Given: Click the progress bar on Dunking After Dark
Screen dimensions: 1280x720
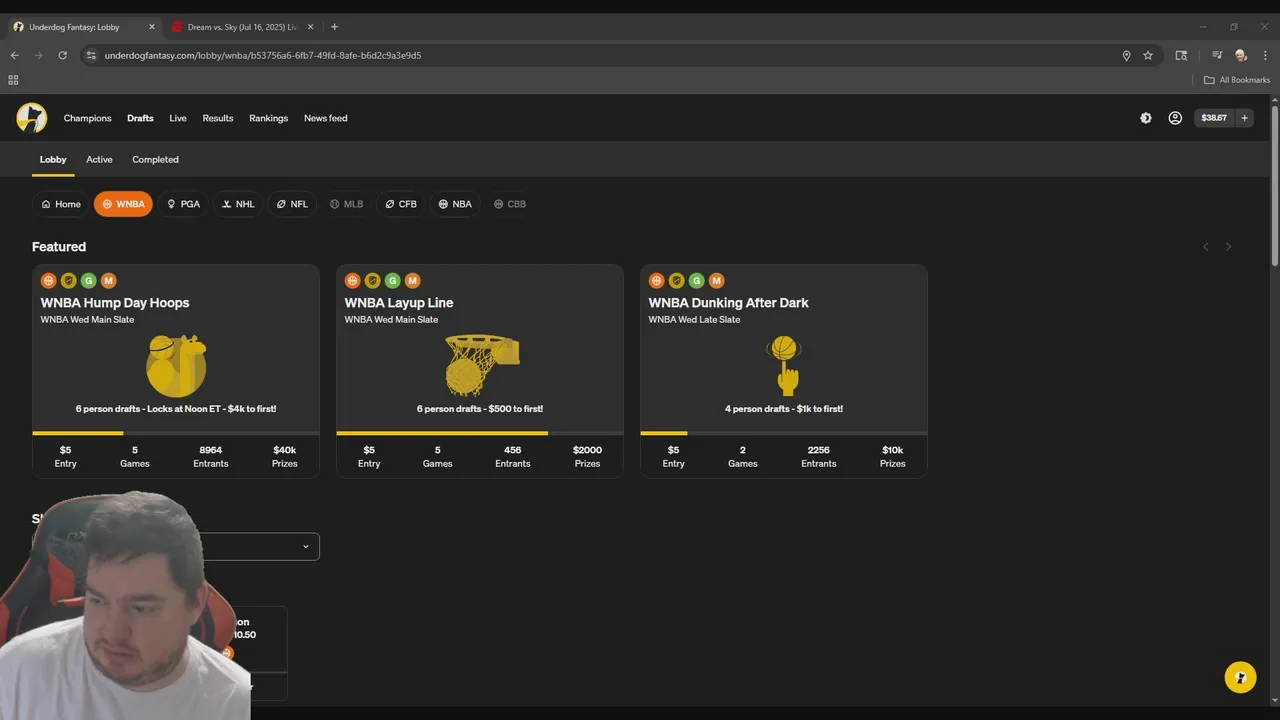Looking at the screenshot, I should point(784,433).
